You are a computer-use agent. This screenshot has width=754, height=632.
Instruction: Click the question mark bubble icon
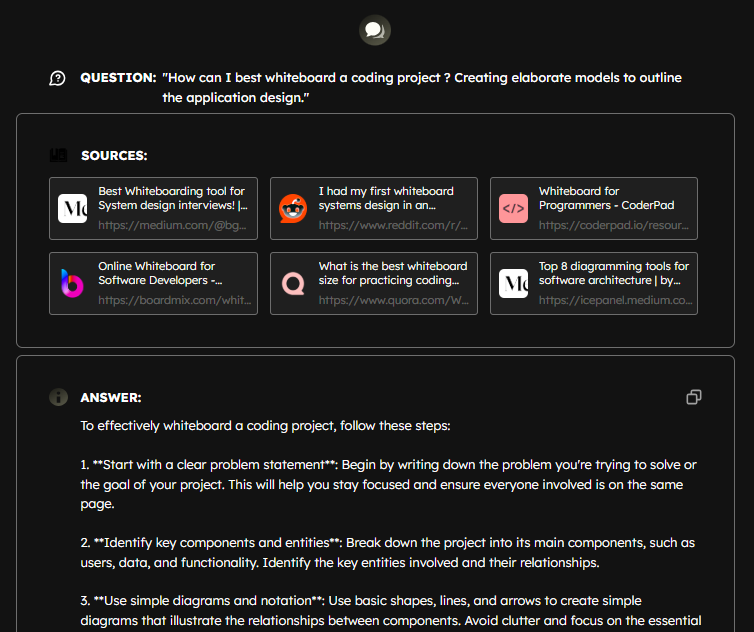coord(57,78)
